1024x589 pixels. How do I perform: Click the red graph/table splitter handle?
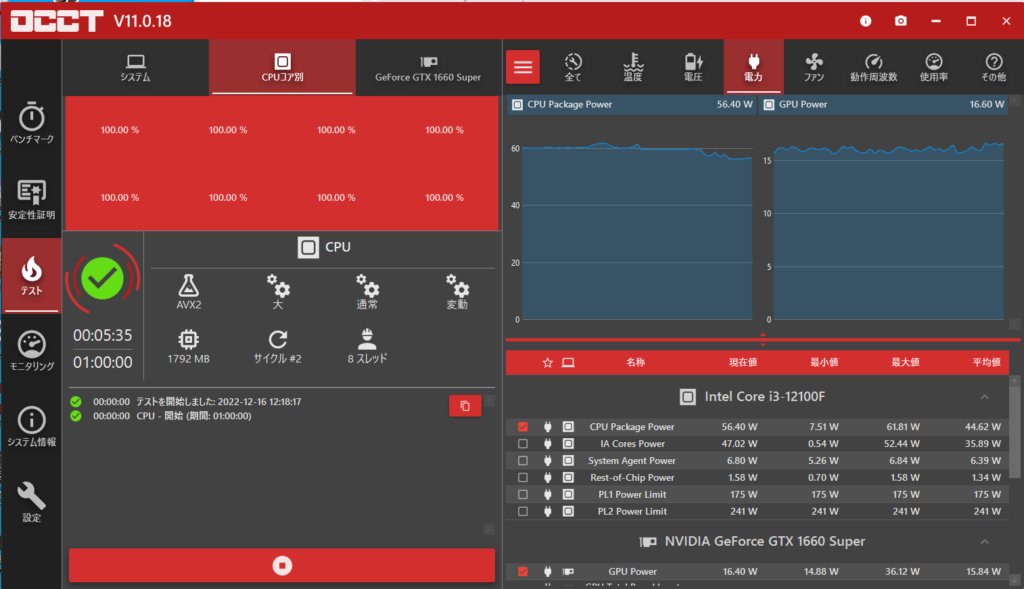click(763, 339)
